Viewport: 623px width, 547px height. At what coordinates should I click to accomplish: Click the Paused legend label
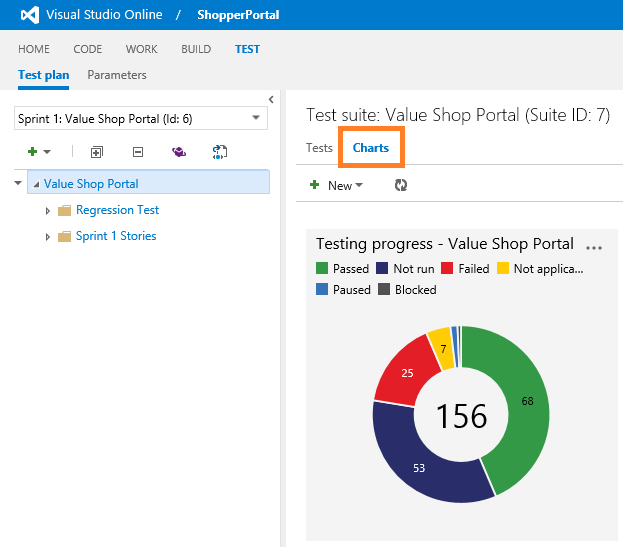(x=352, y=290)
